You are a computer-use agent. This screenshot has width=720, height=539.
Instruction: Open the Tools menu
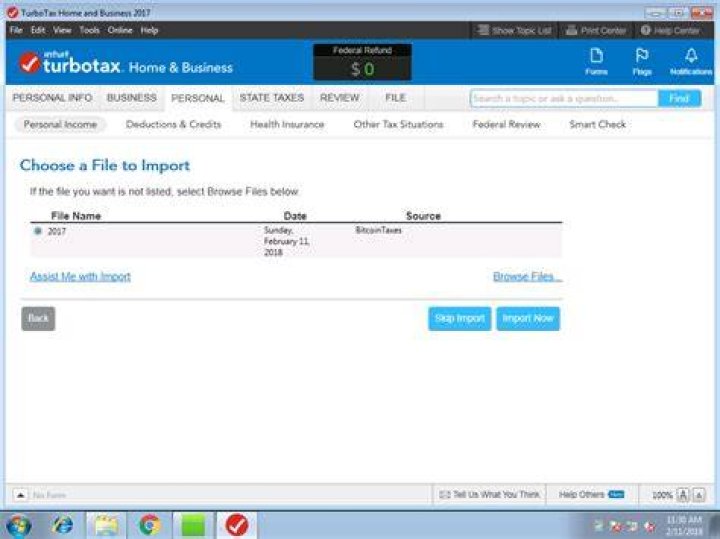tap(89, 30)
